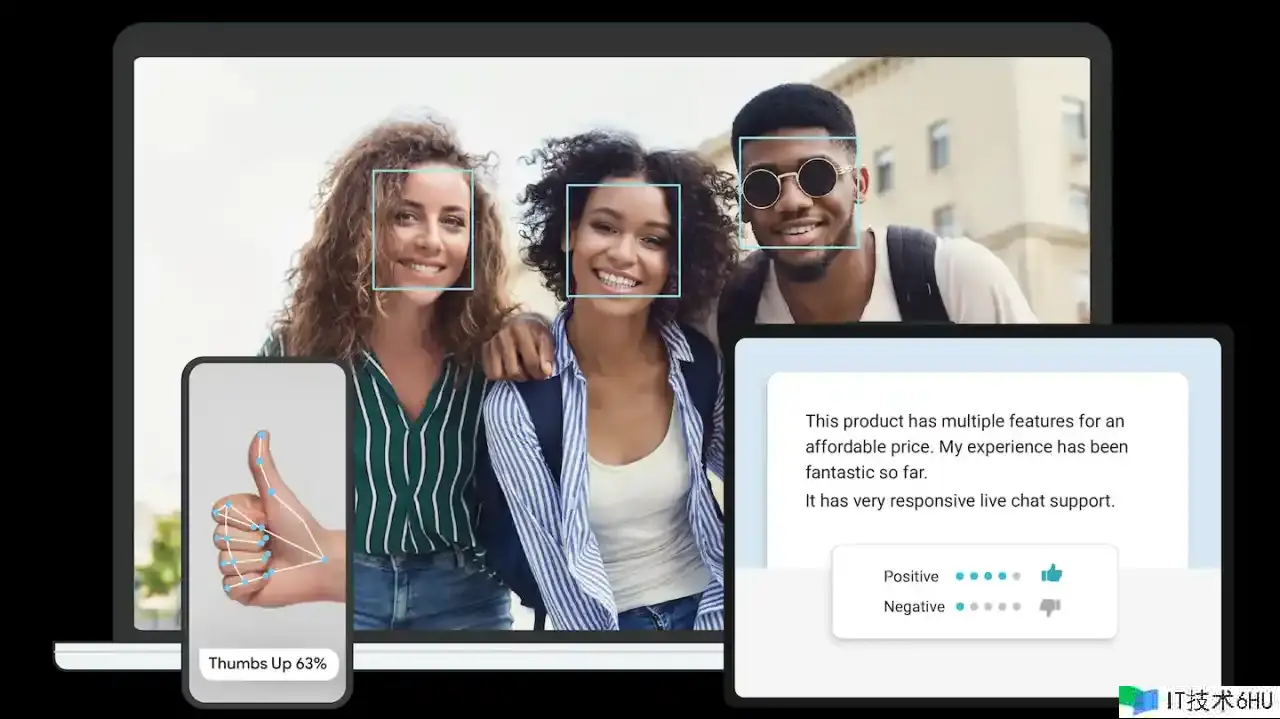Click the first teal dot in Negative row
Viewport: 1280px width, 719px height.
pos(960,606)
